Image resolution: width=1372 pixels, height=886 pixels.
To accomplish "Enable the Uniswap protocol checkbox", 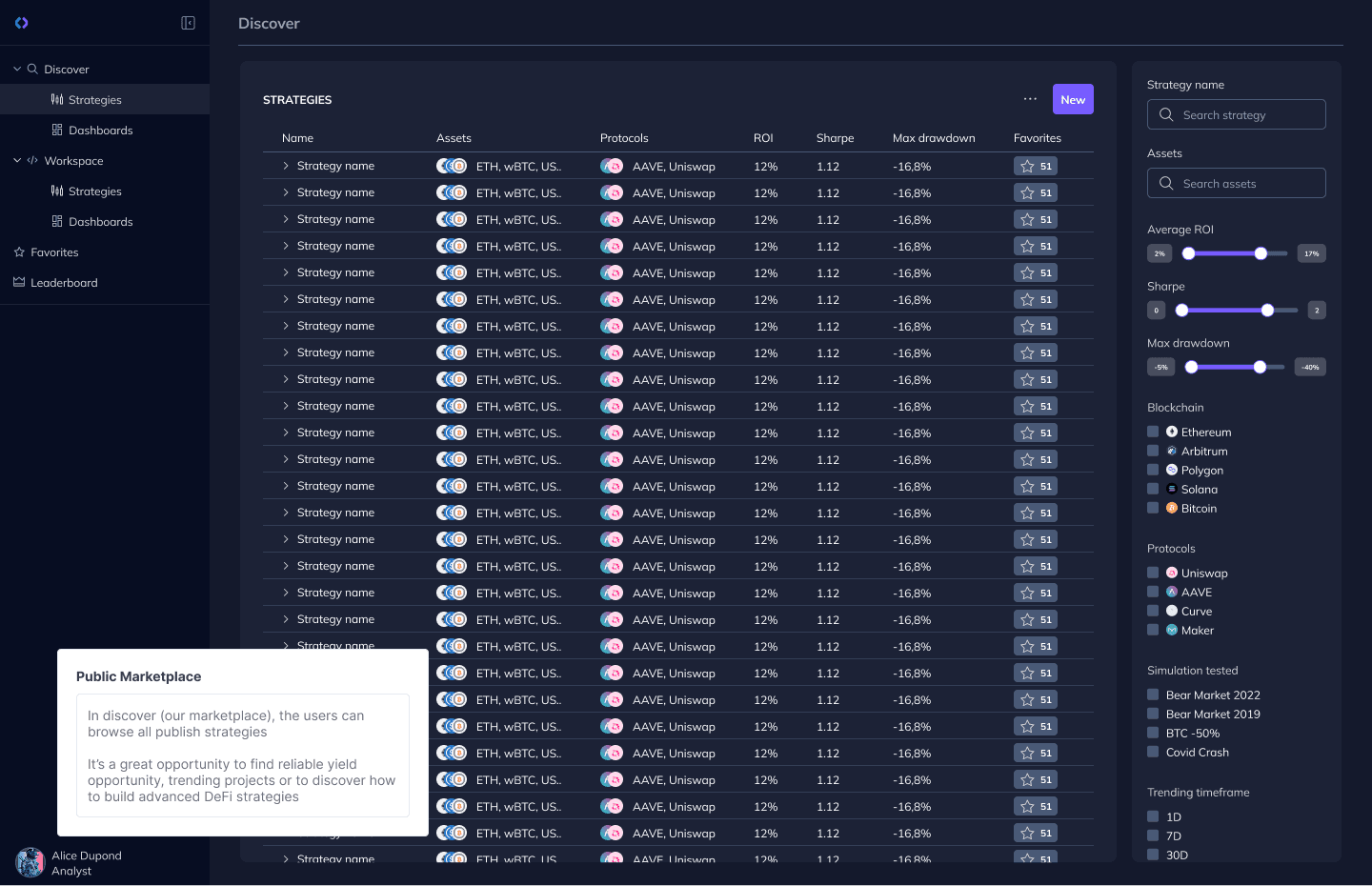I will click(1153, 573).
